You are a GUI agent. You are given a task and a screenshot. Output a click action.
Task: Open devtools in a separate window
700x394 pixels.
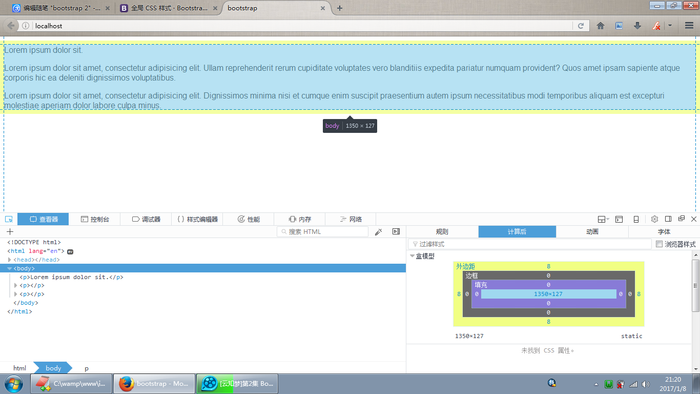pos(681,219)
